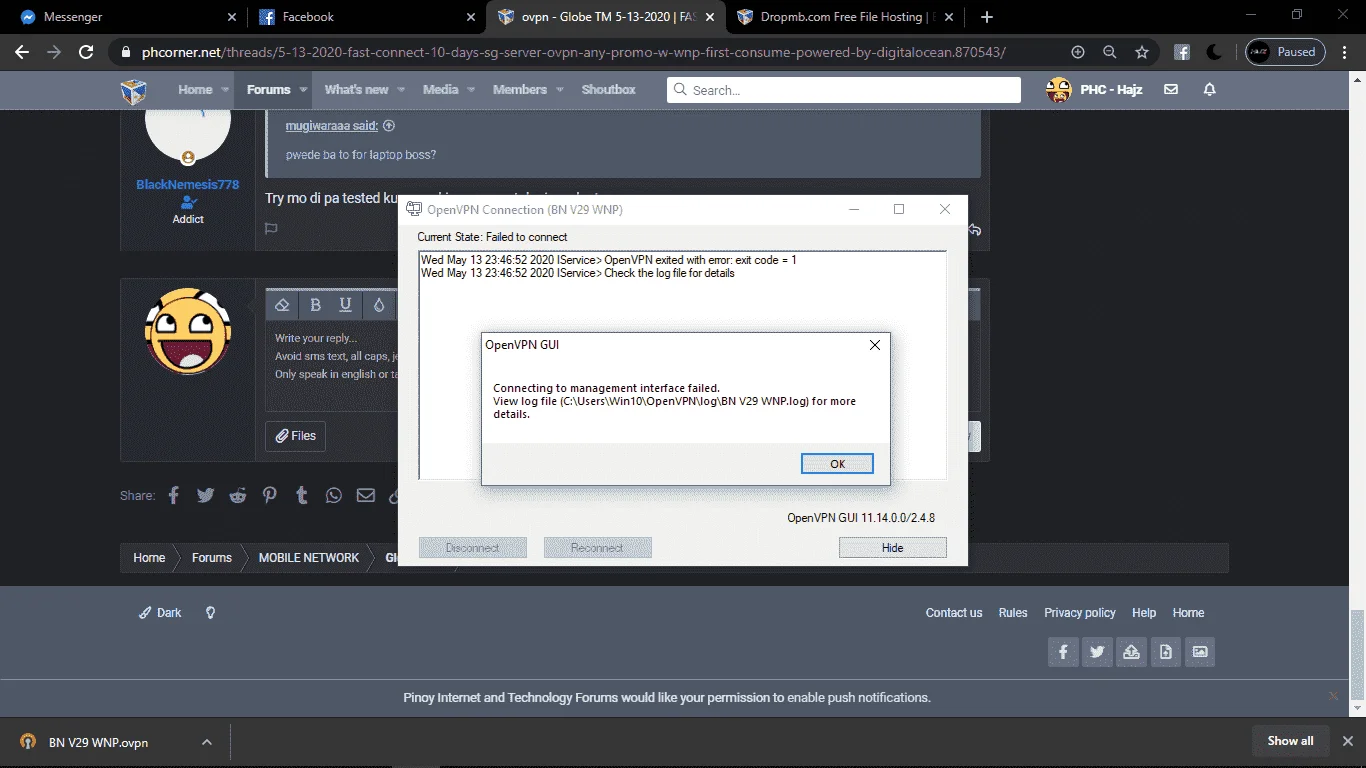Open the inbox envelope icon
The height and width of the screenshot is (768, 1366).
click(1171, 90)
